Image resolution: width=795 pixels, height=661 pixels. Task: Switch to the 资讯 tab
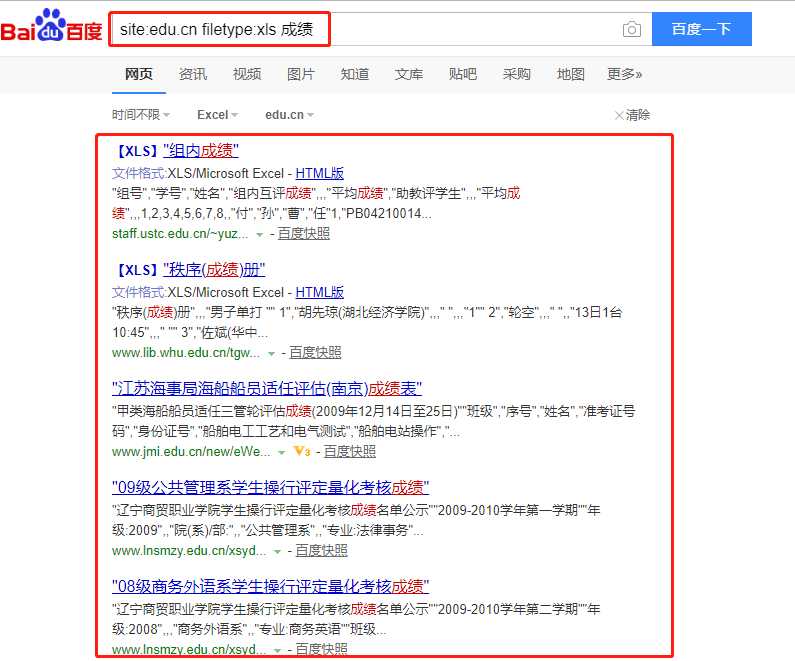[193, 75]
